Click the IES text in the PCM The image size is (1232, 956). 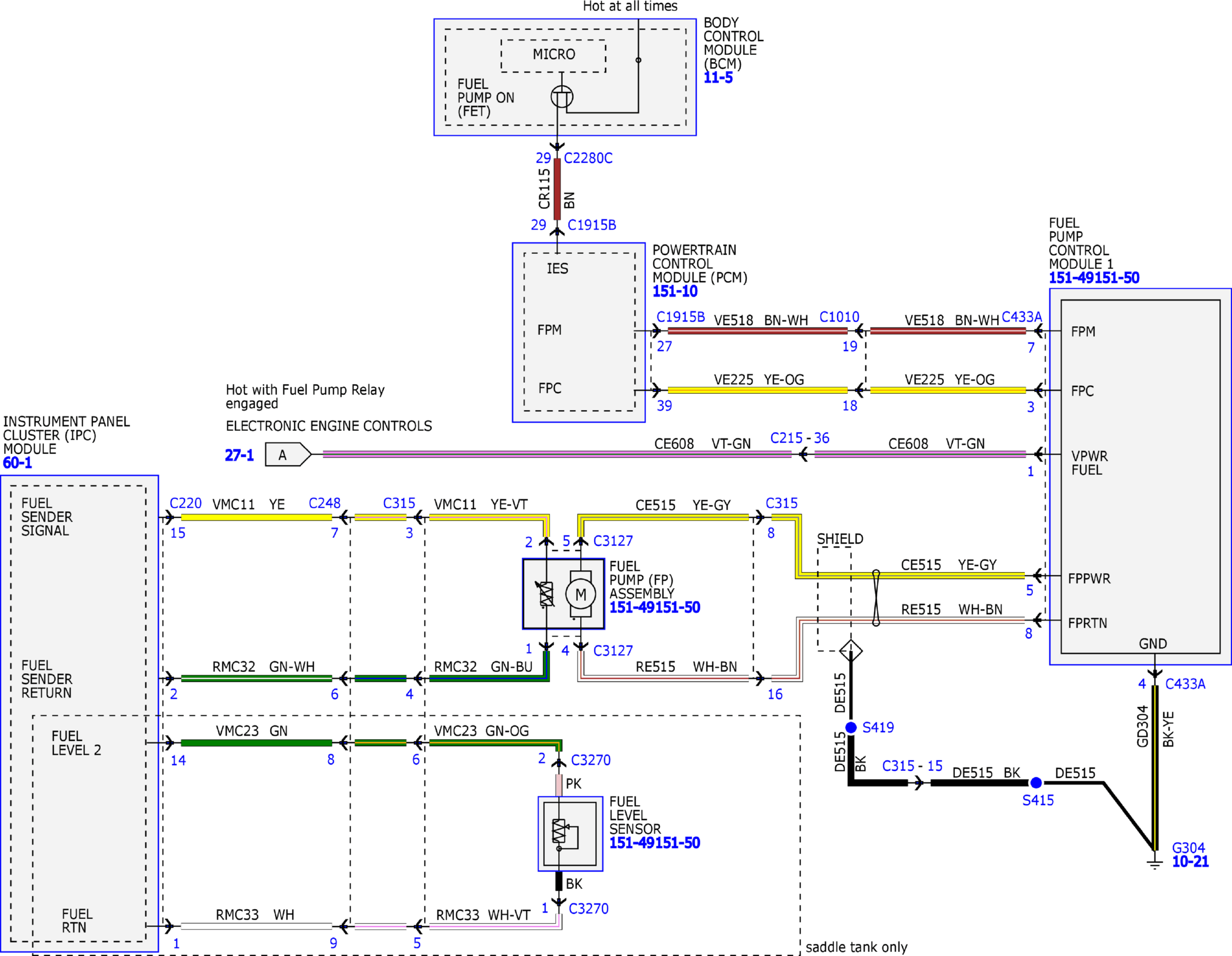point(558,269)
